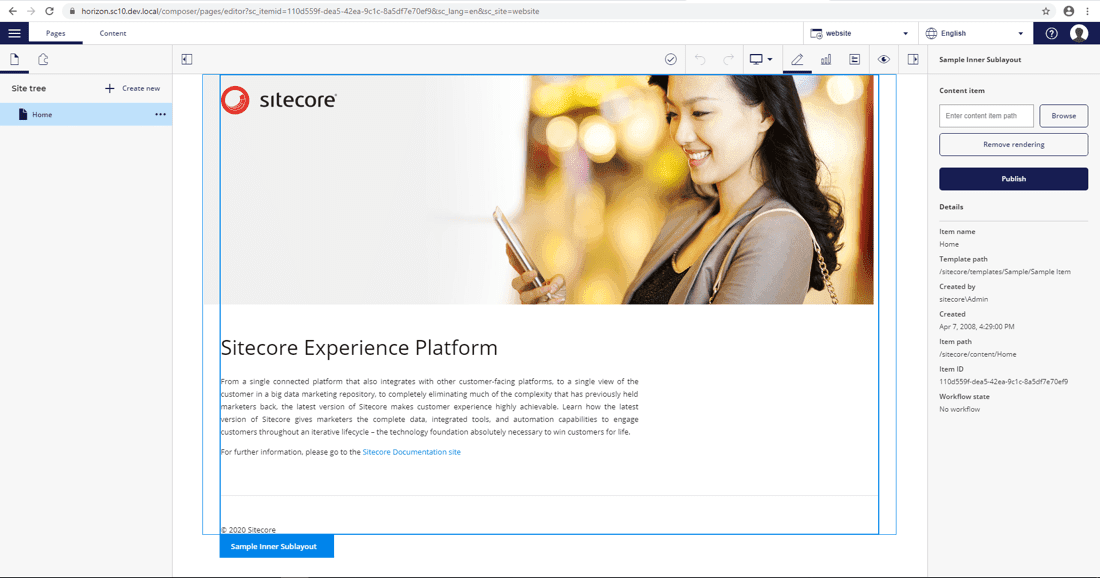Open the browser three-dot menu
The image size is (1100, 578).
click(1087, 11)
